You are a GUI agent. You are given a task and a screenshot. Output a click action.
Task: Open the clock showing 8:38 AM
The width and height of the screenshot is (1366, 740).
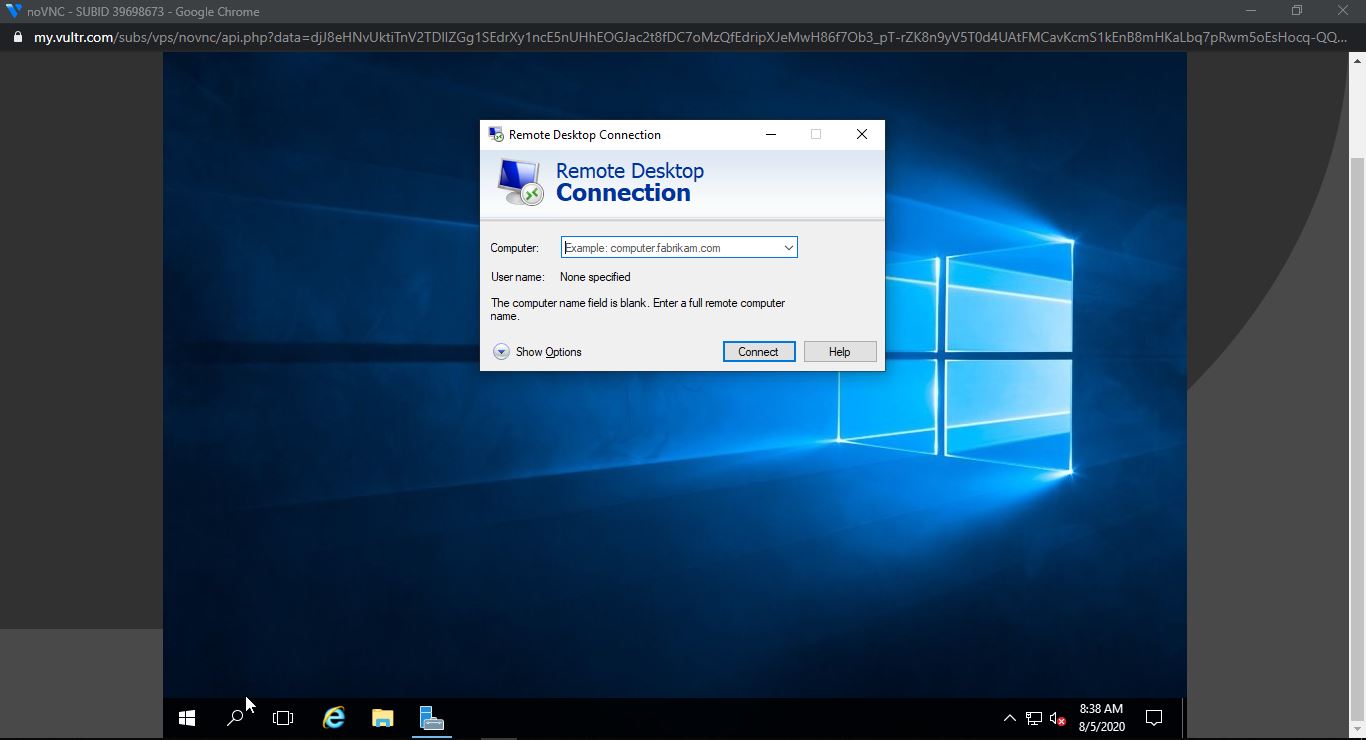click(x=1101, y=718)
